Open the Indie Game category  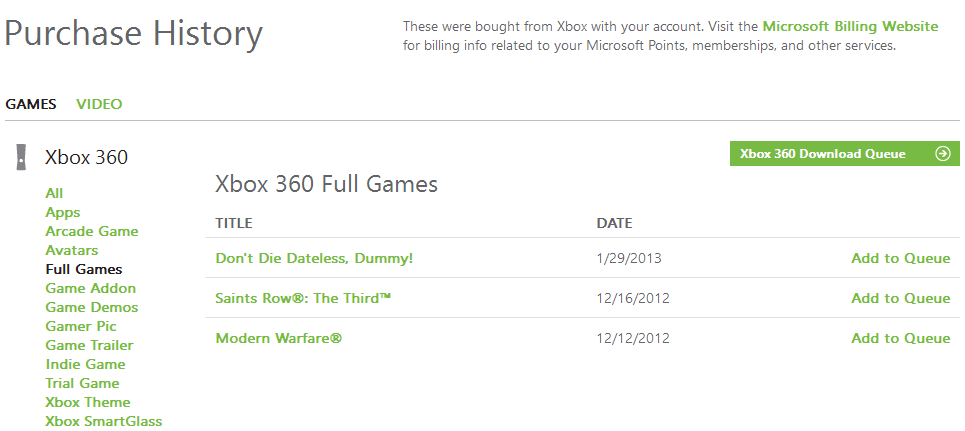click(86, 364)
